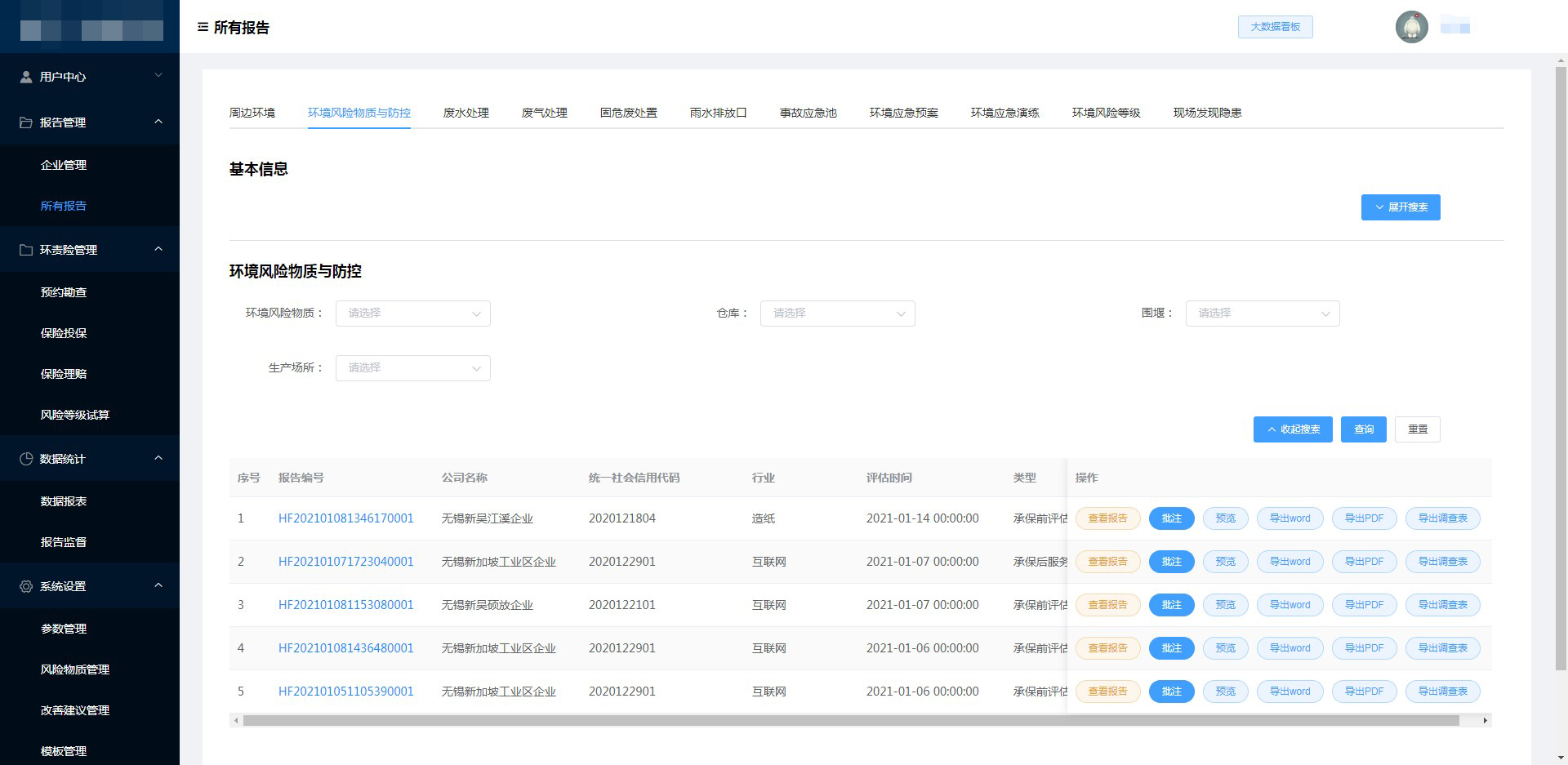This screenshot has width=1568, height=765.
Task: Click the 用户中心 person icon
Action: pyautogui.click(x=26, y=77)
